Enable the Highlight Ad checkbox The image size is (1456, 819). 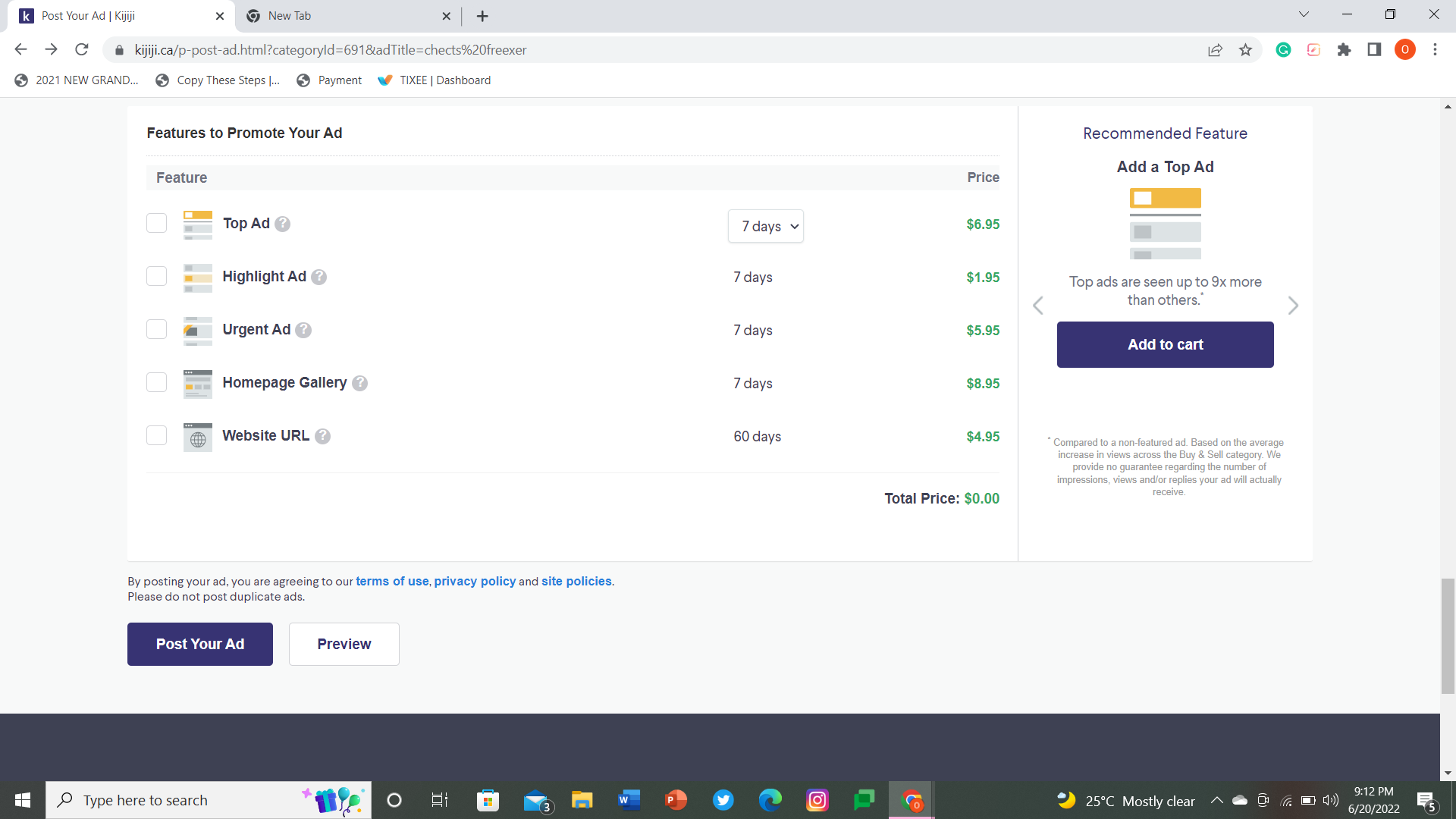(156, 277)
